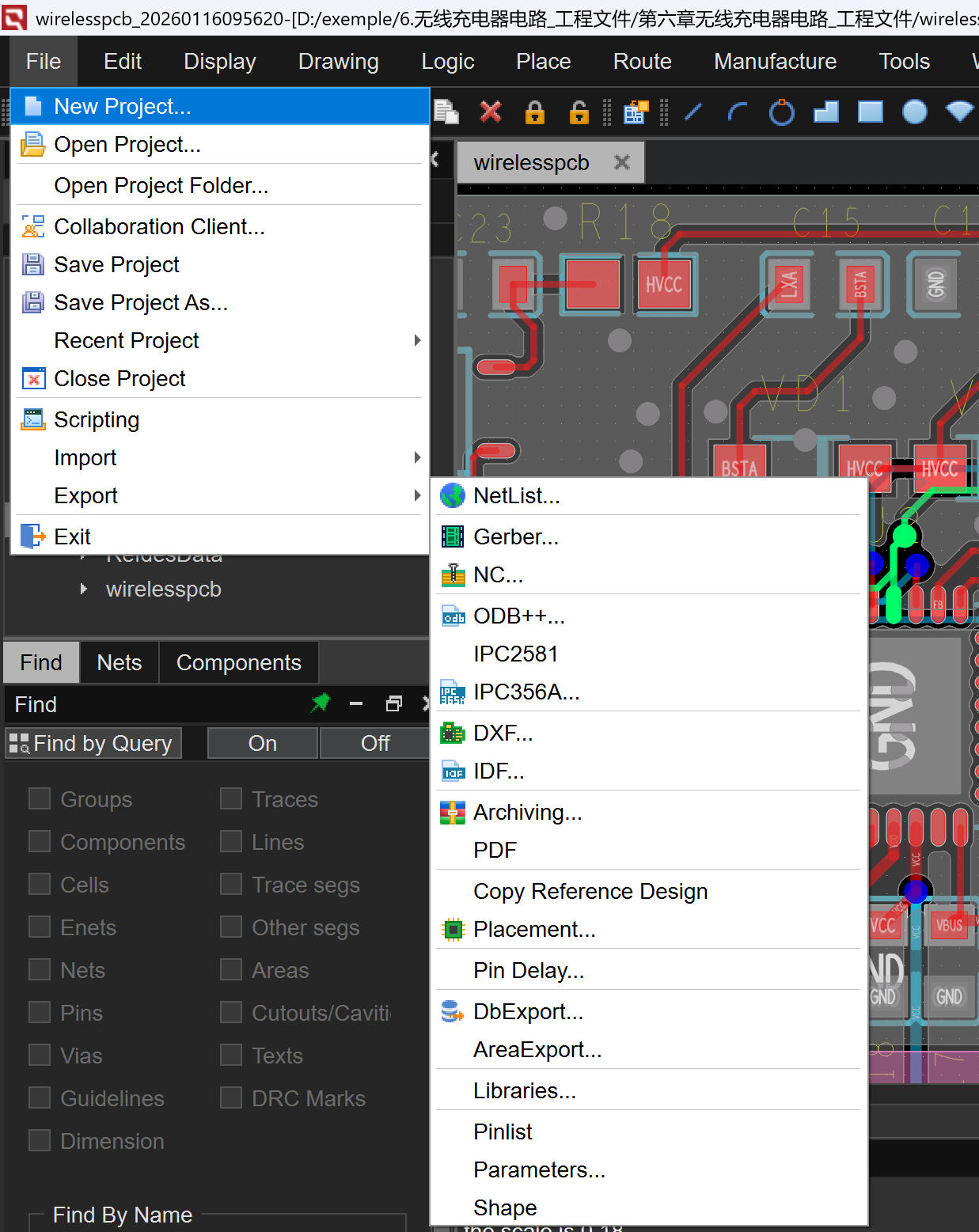Select the circle outline drawing tool

[781, 112]
